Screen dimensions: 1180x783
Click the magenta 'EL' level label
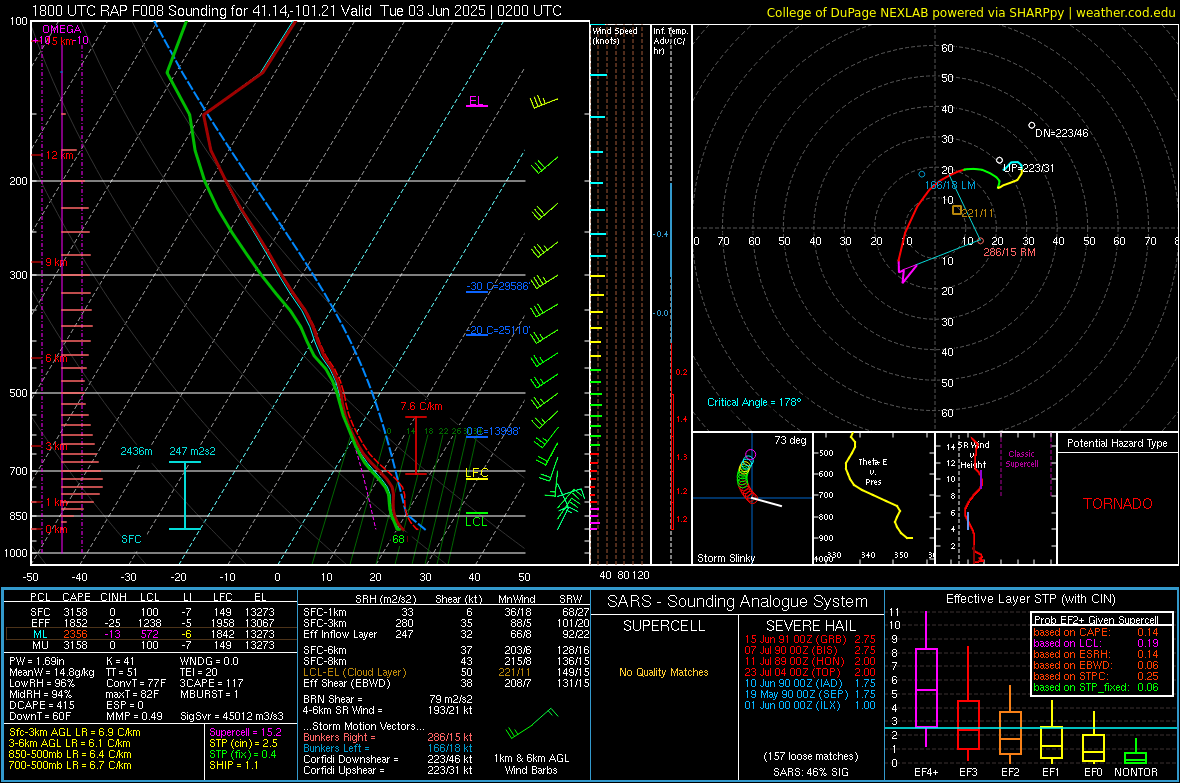476,101
